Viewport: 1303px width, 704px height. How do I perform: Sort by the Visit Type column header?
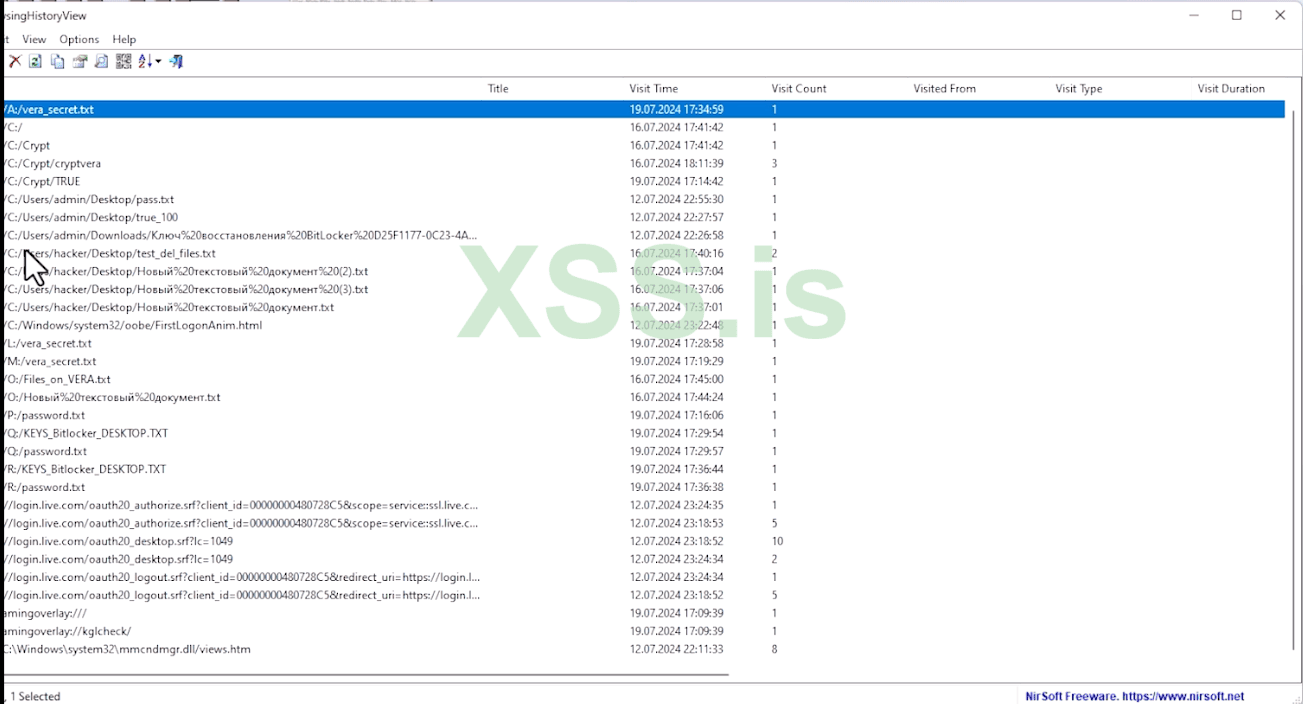click(1079, 88)
